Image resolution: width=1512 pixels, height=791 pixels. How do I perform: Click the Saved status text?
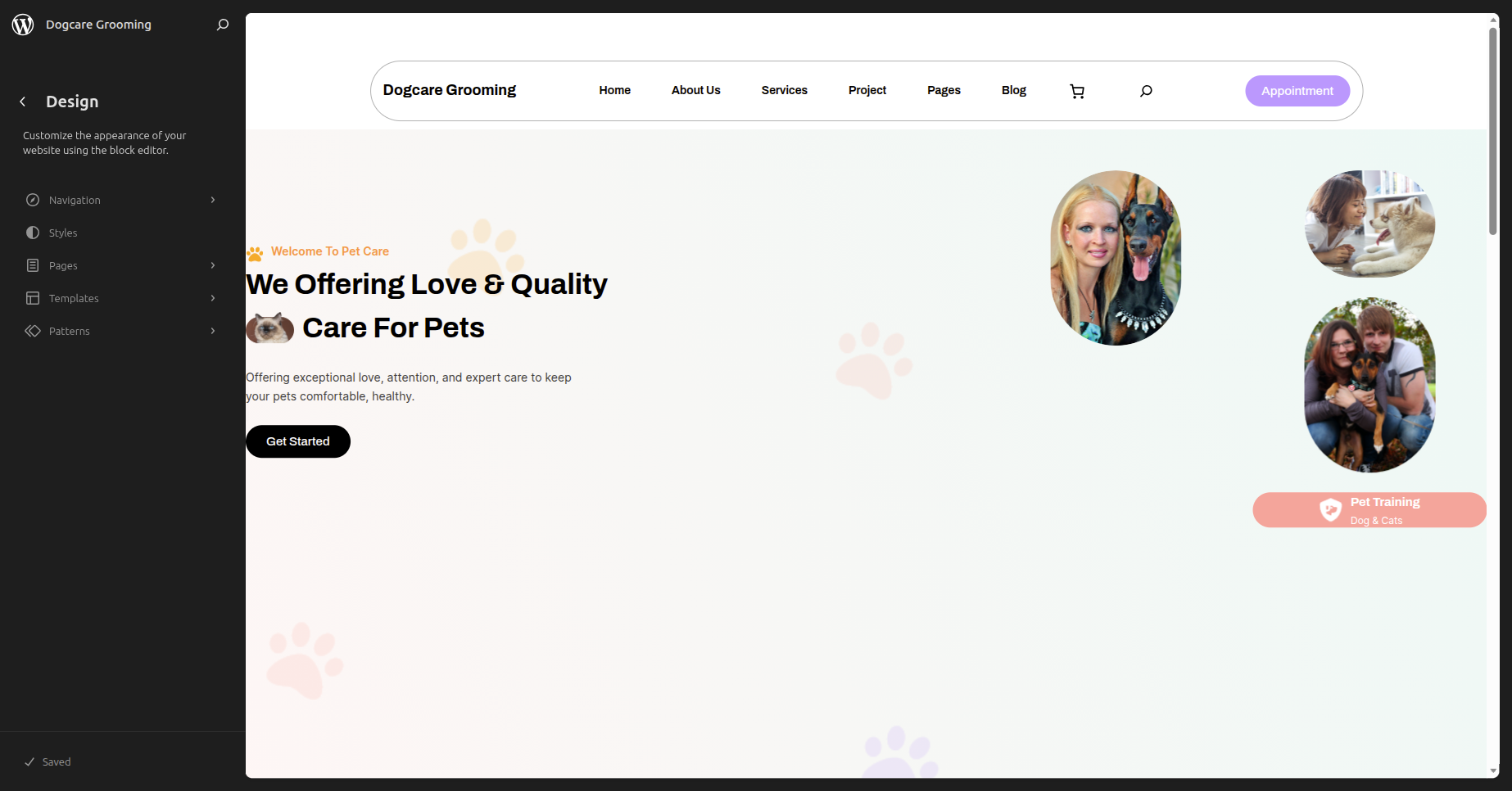[x=57, y=762]
